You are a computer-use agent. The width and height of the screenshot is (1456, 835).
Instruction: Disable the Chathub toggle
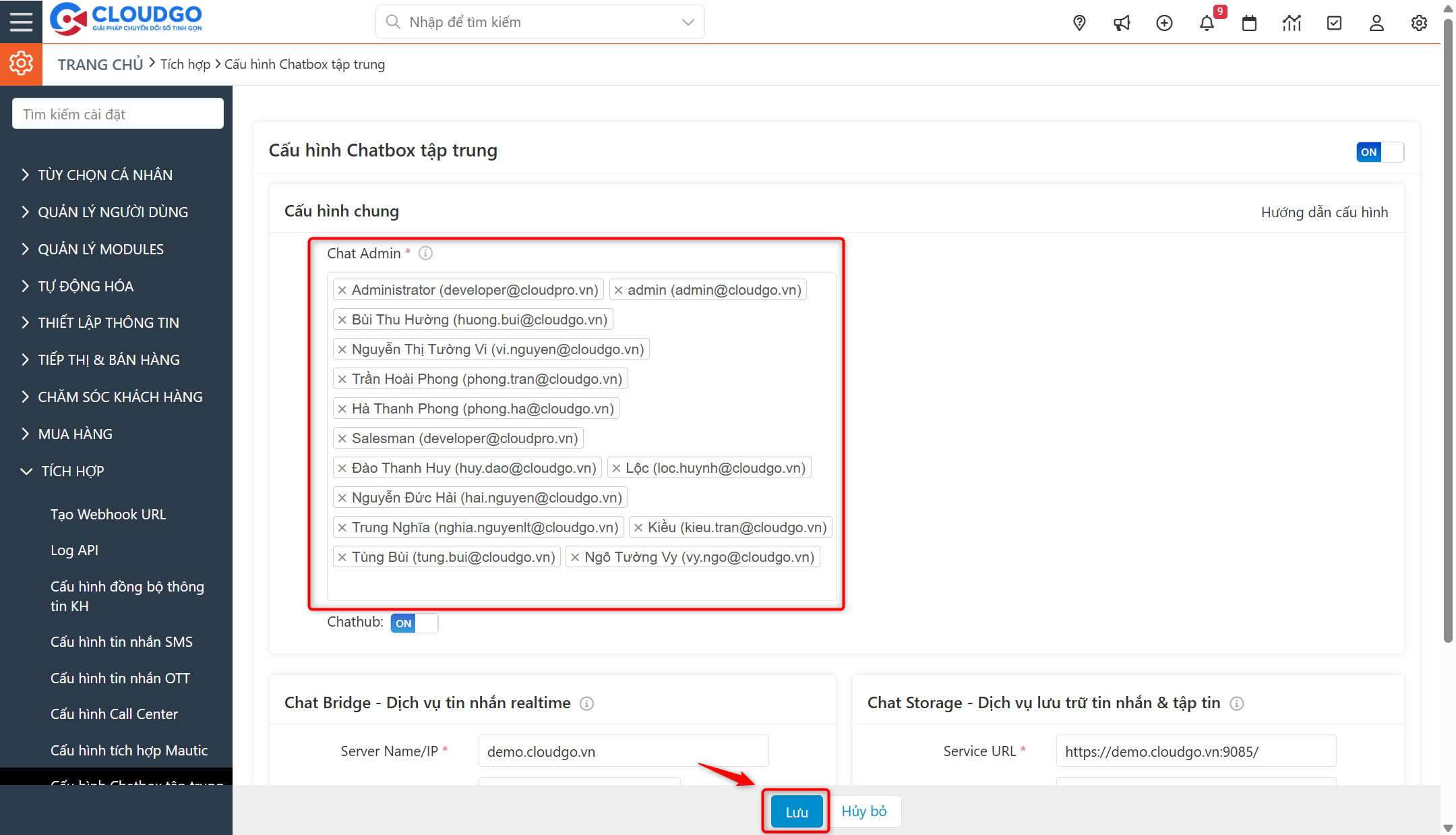click(414, 622)
